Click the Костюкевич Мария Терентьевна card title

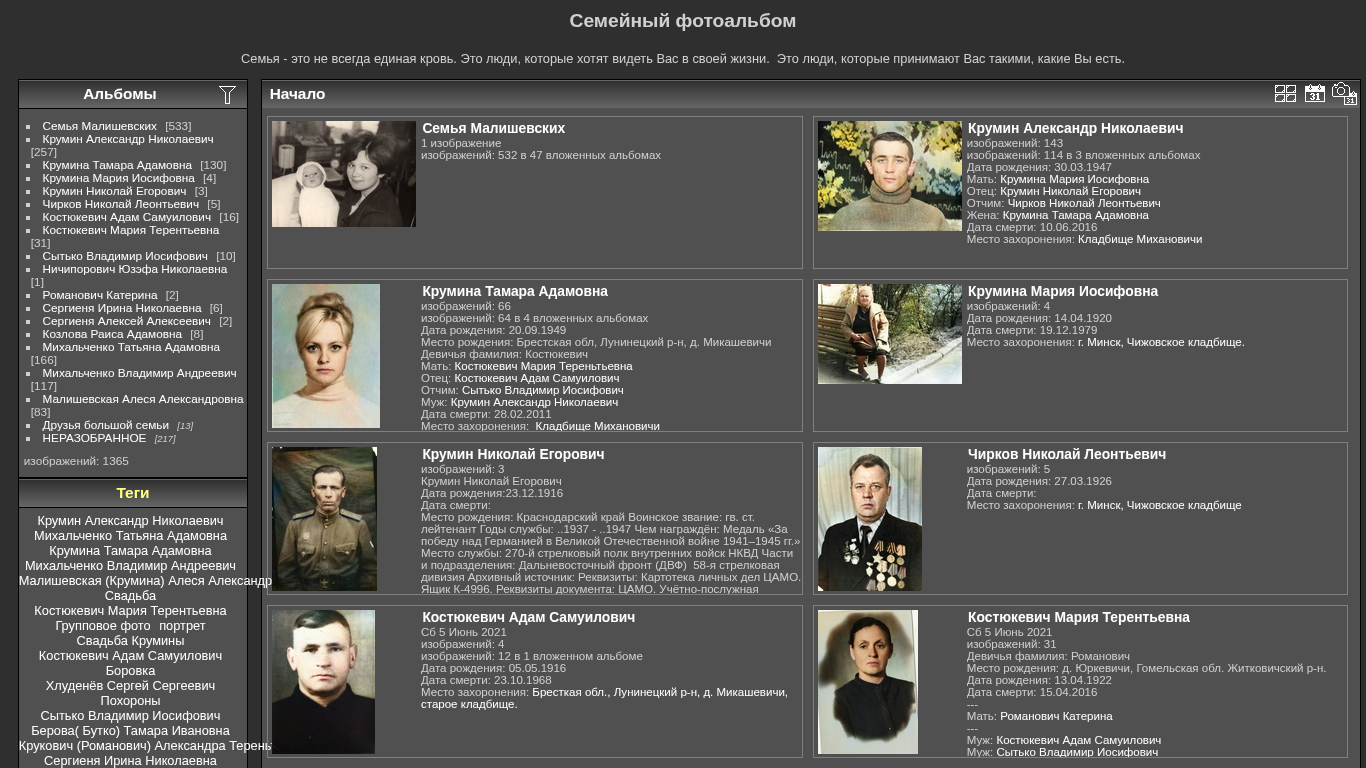1079,617
